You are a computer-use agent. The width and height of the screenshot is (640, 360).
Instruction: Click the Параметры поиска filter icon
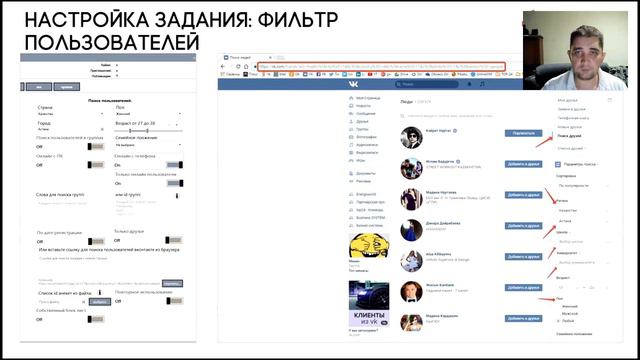pyautogui.click(x=558, y=164)
